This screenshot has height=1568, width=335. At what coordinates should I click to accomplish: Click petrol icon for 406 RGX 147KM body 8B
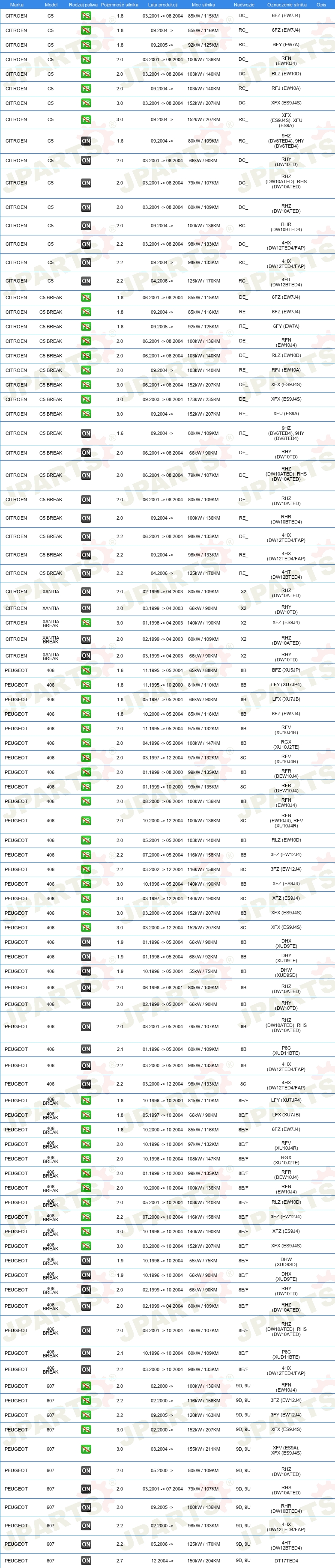86,743
